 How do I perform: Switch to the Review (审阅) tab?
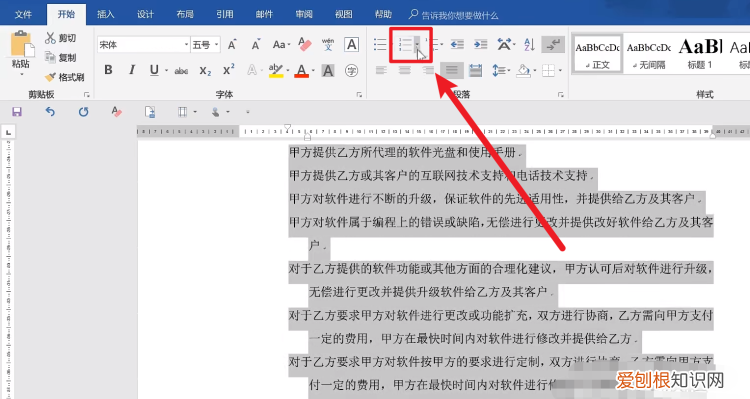[x=304, y=14]
